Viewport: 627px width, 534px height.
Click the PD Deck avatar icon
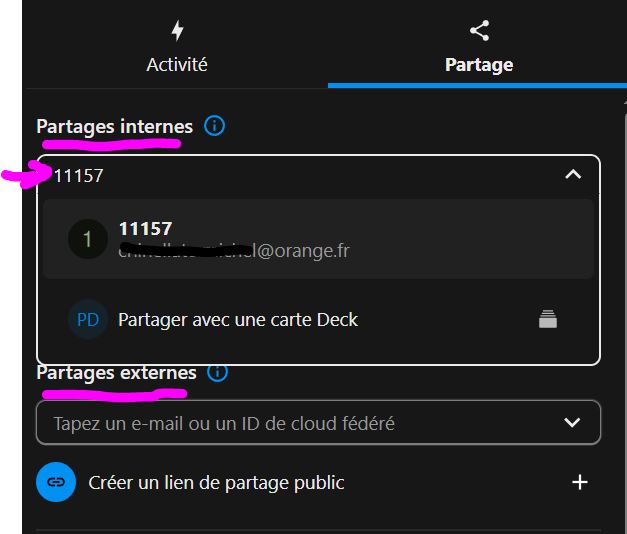(88, 320)
